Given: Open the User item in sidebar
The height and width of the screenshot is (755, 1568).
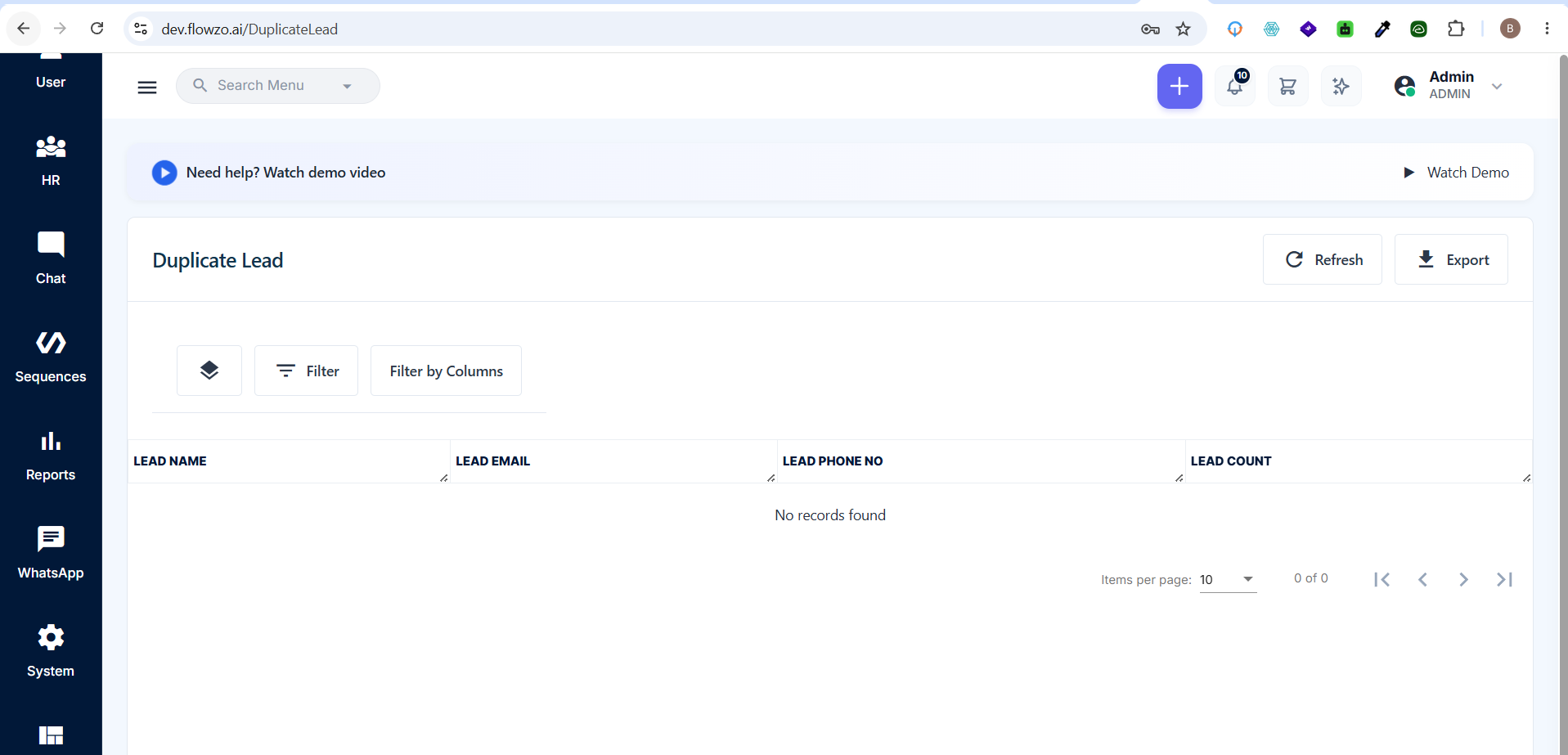Looking at the screenshot, I should [x=51, y=74].
